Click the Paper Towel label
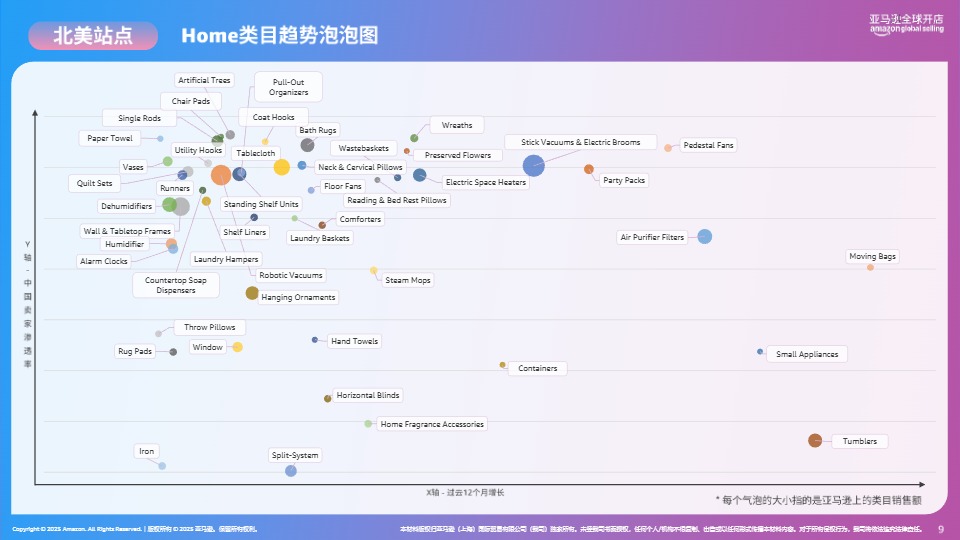960x540 pixels. tap(110, 138)
